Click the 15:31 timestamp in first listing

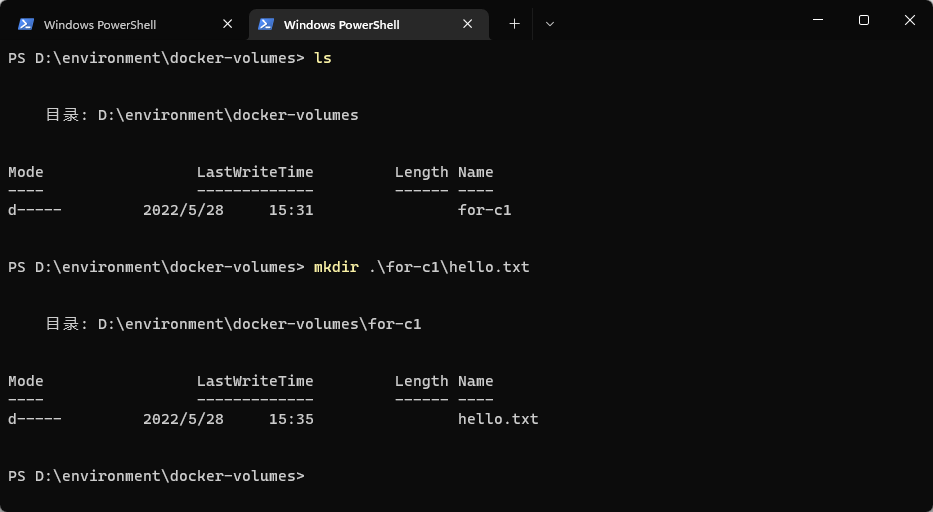click(291, 210)
